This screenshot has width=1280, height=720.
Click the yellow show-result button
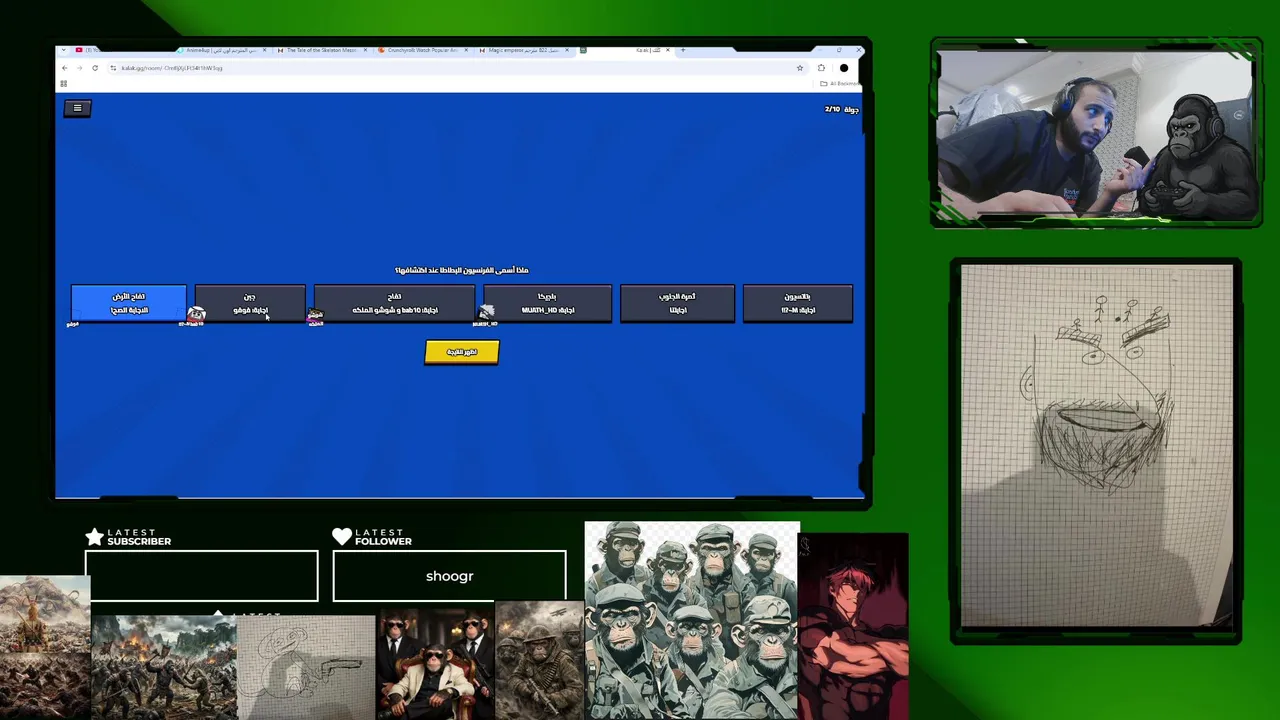click(462, 352)
